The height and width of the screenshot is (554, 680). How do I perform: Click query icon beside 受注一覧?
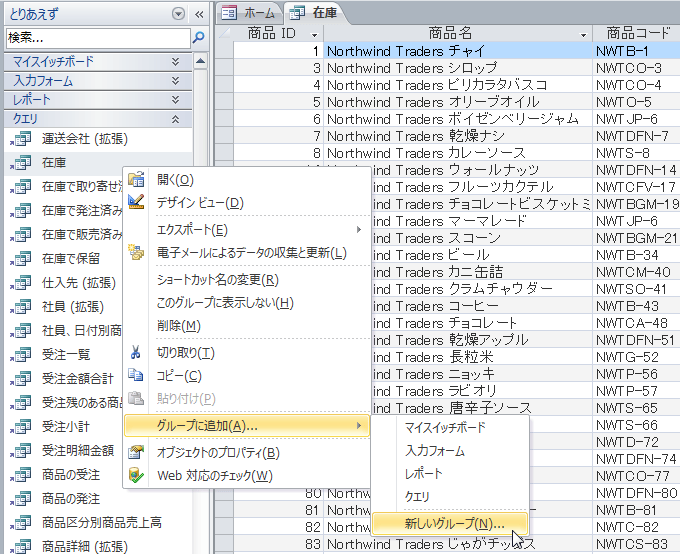pyautogui.click(x=20, y=355)
